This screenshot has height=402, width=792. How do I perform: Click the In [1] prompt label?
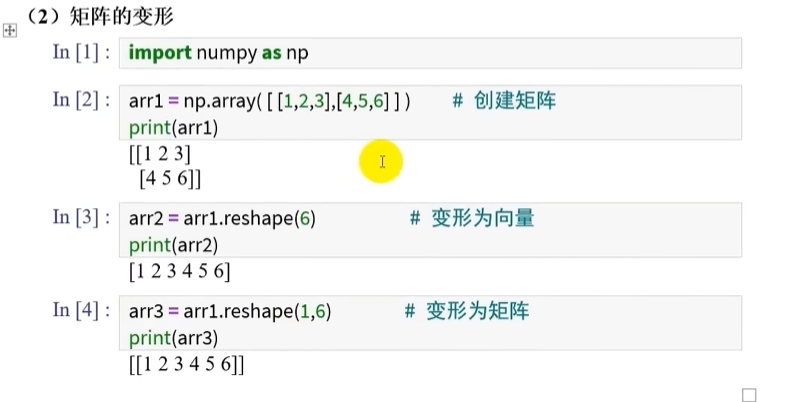pos(82,53)
